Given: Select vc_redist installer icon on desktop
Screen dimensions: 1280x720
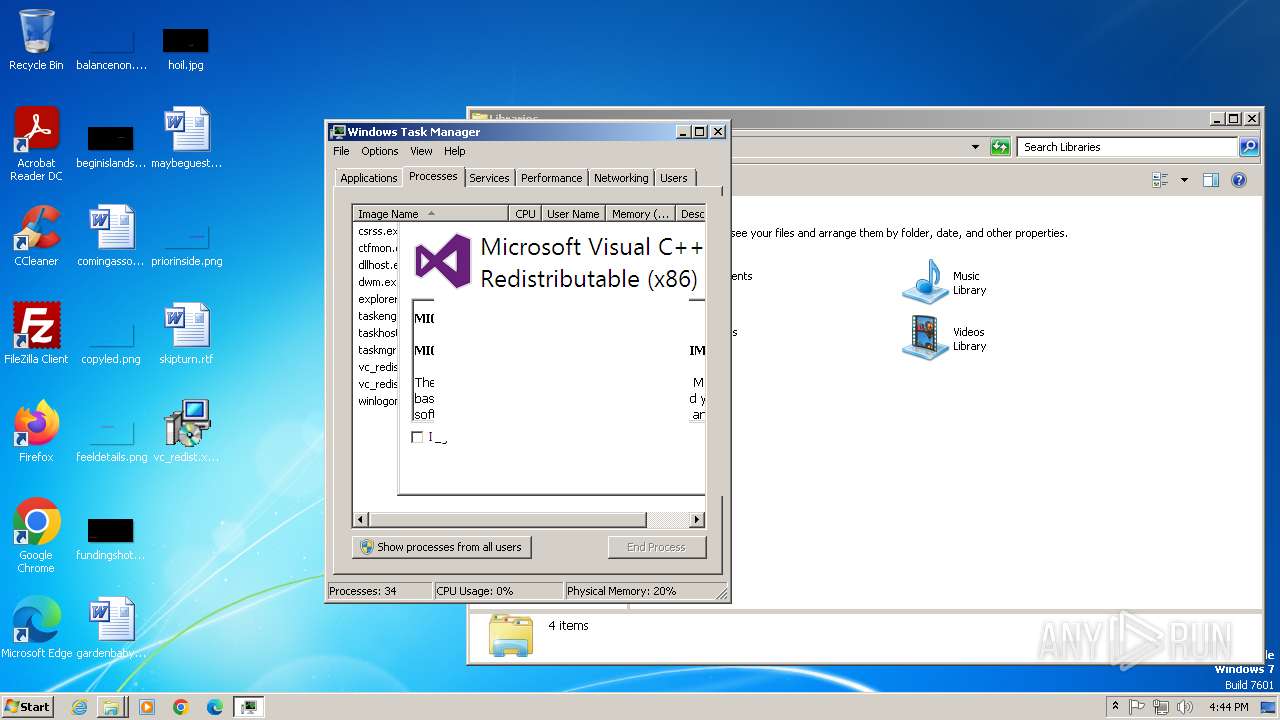Looking at the screenshot, I should [186, 432].
